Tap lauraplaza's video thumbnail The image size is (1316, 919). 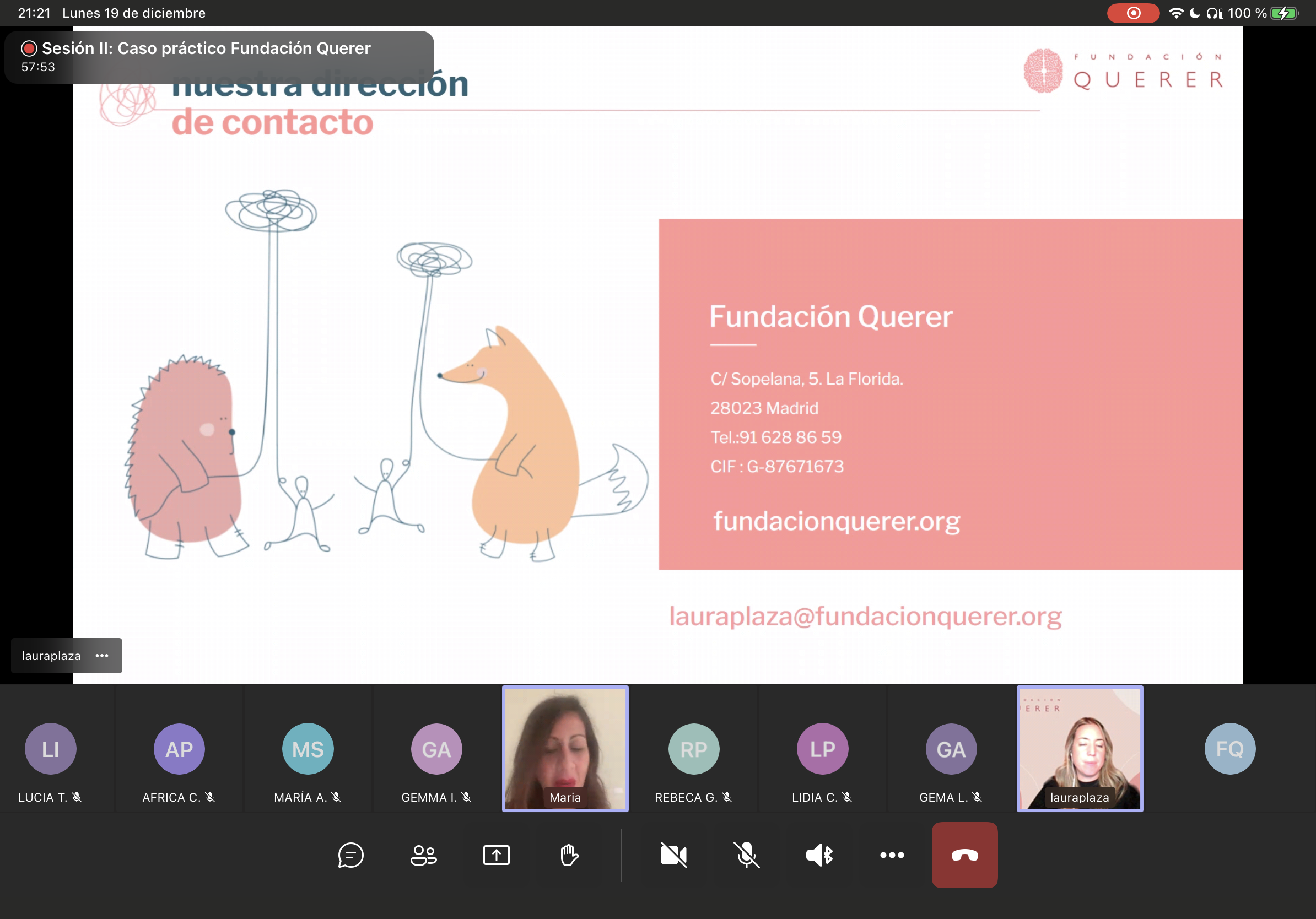point(1080,748)
